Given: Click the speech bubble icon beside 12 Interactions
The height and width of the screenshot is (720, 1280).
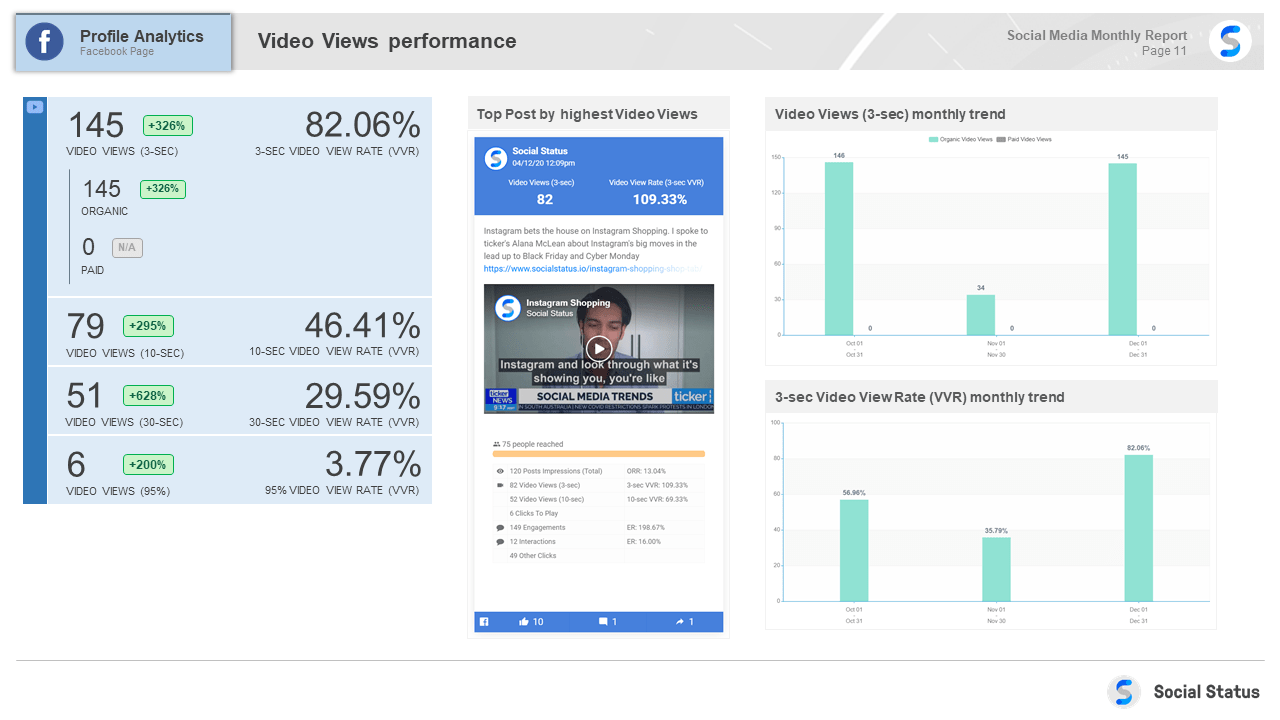Looking at the screenshot, I should click(x=500, y=541).
